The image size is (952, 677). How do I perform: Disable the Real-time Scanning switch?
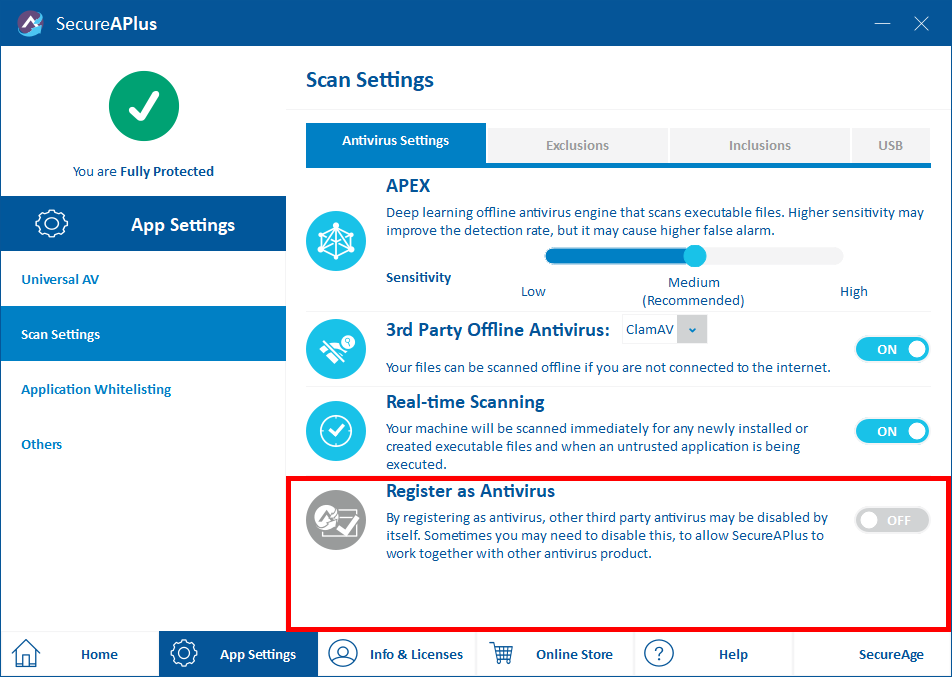coord(892,431)
